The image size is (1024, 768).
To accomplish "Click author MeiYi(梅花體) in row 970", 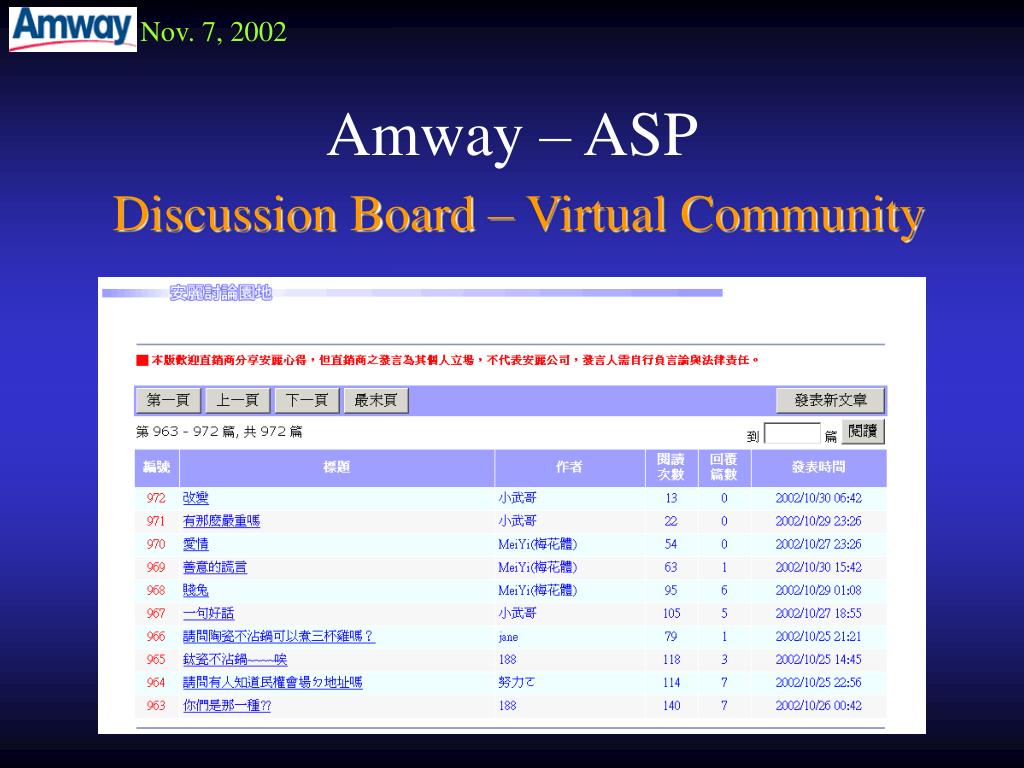I will (x=537, y=544).
